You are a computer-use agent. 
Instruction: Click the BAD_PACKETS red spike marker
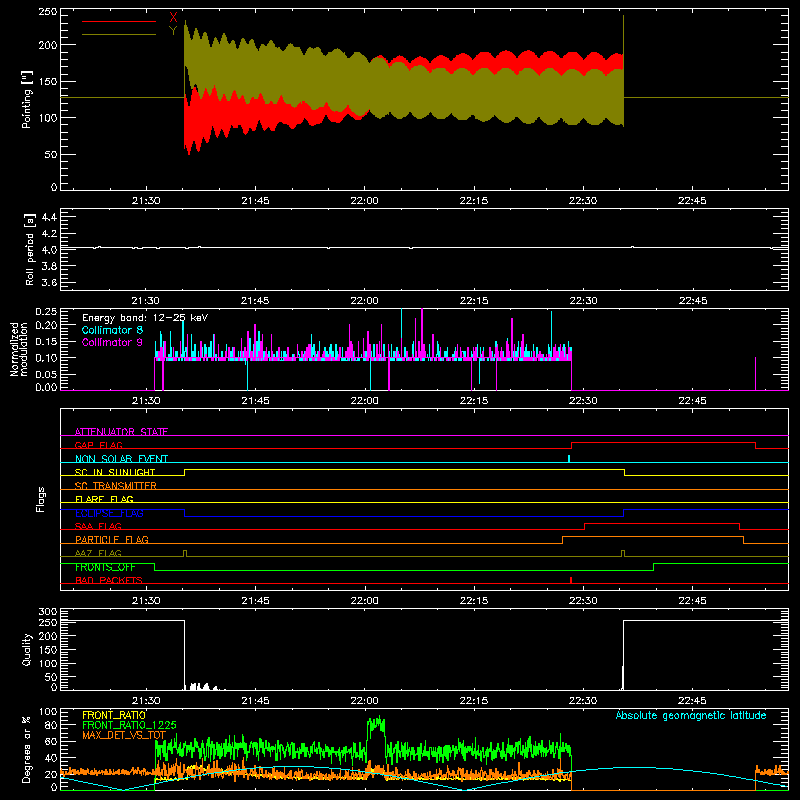click(x=571, y=580)
